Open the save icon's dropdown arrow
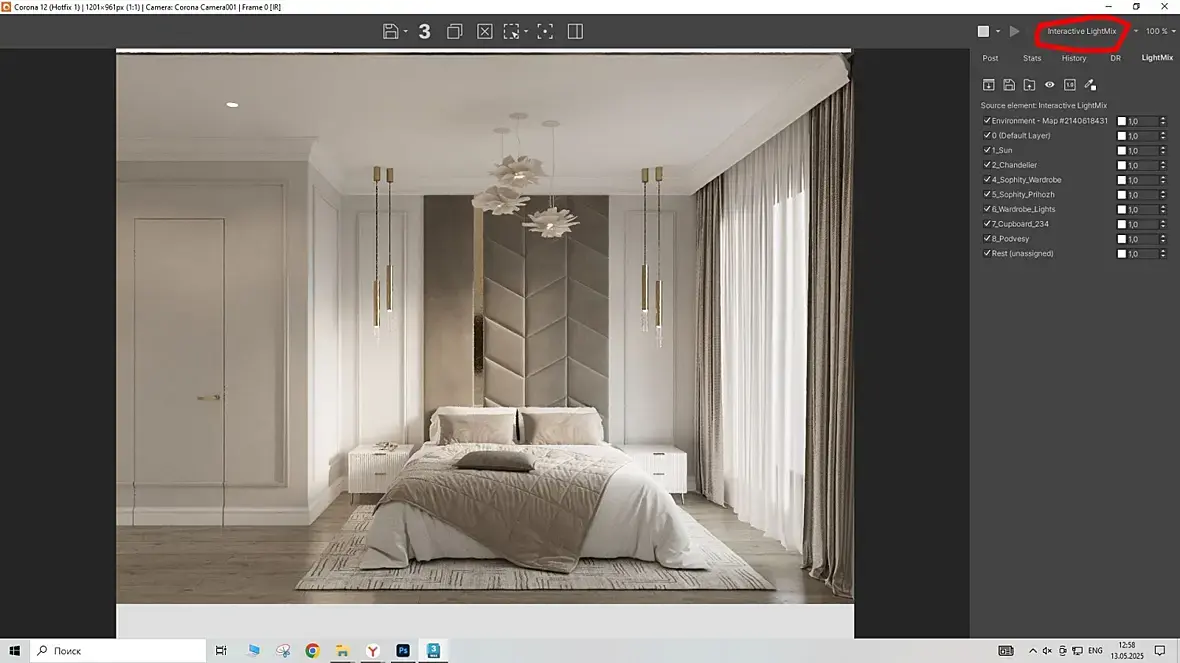Image resolution: width=1180 pixels, height=663 pixels. tap(405, 32)
